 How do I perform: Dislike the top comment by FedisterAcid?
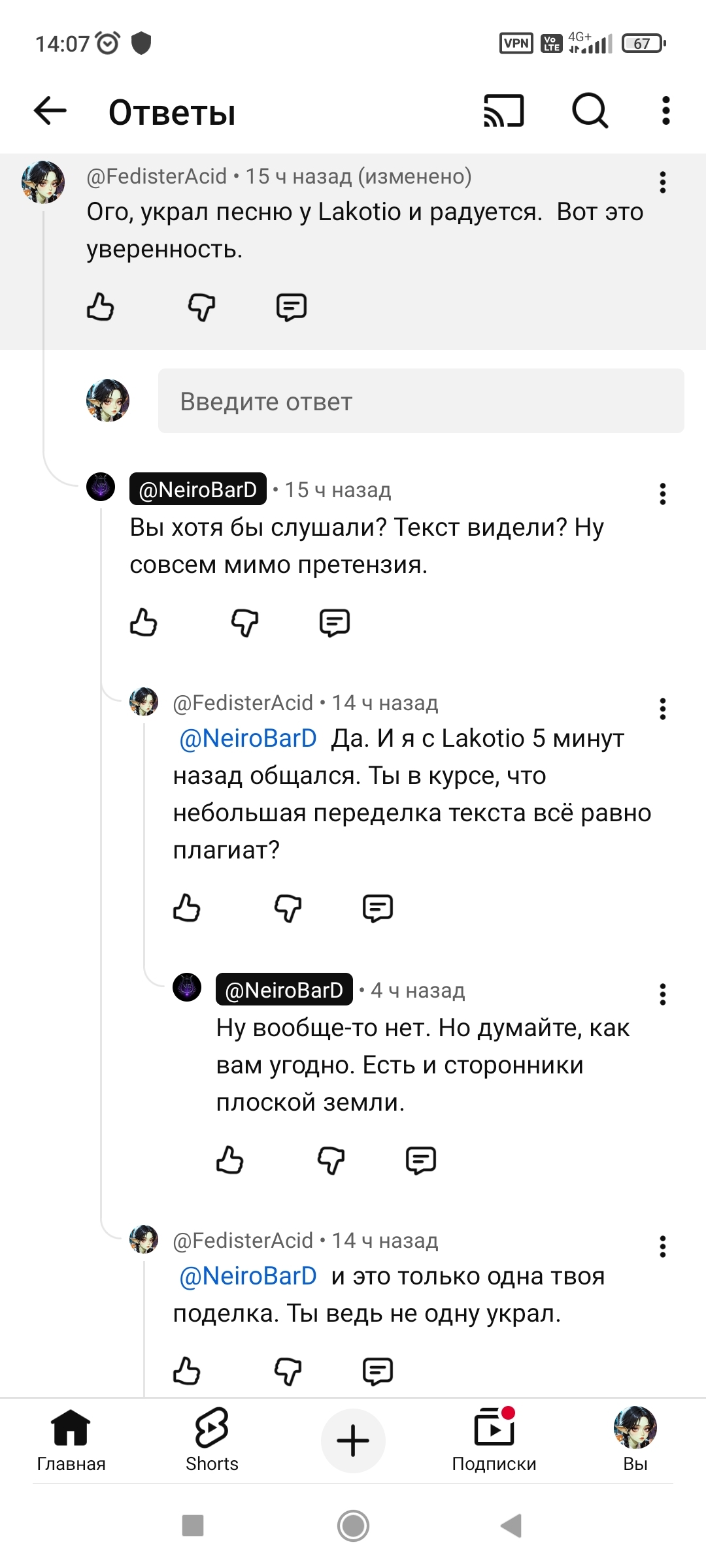(x=201, y=306)
